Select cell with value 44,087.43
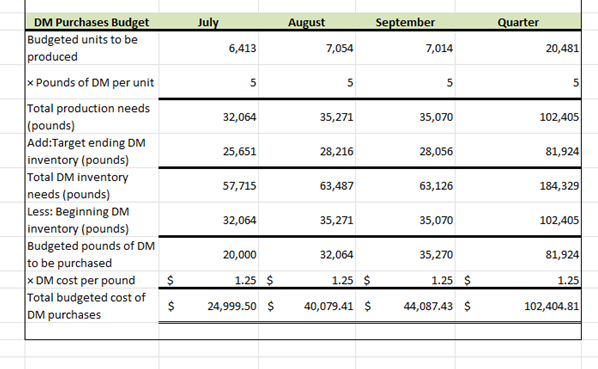Image resolution: width=598 pixels, height=369 pixels. tap(405, 306)
